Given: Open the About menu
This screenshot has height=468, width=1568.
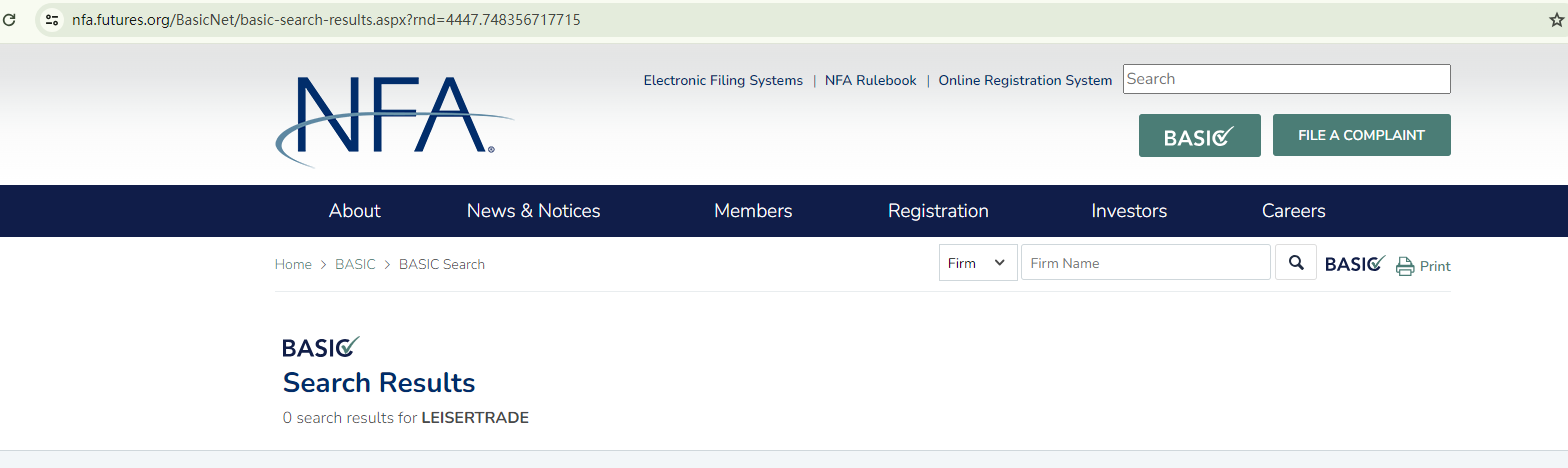Looking at the screenshot, I should (x=354, y=211).
